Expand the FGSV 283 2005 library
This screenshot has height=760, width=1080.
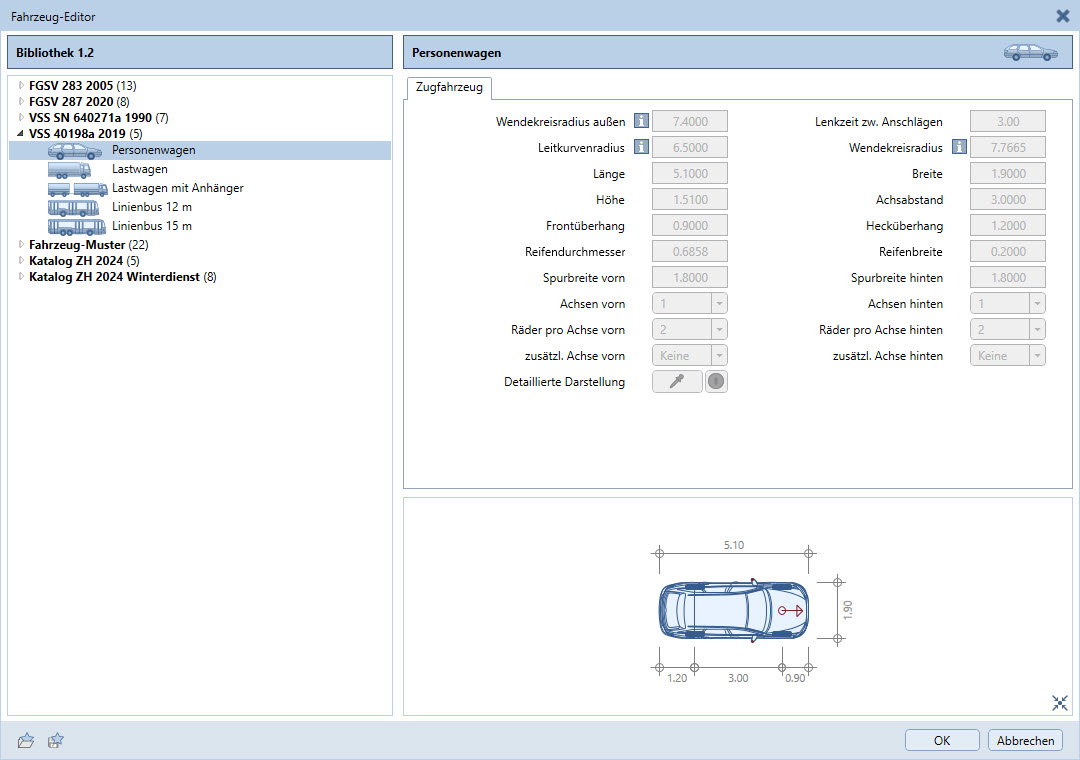click(21, 86)
